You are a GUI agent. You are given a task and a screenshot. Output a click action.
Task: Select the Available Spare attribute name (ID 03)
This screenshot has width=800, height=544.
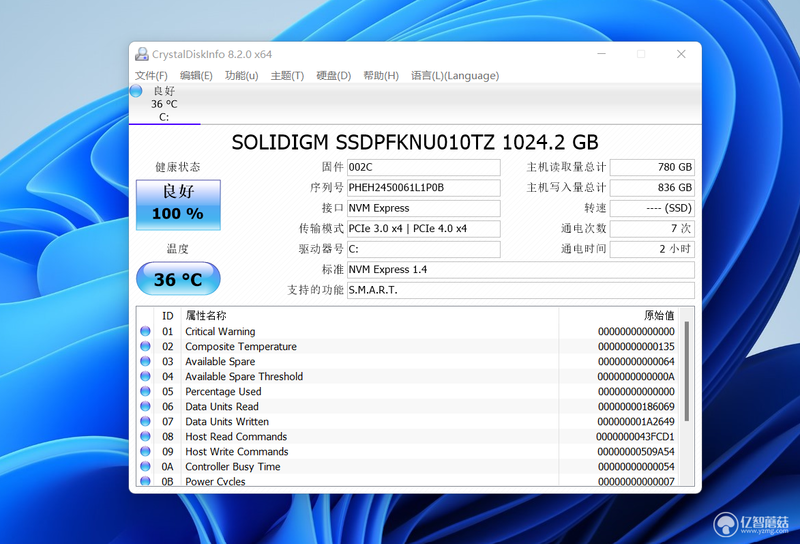220,361
